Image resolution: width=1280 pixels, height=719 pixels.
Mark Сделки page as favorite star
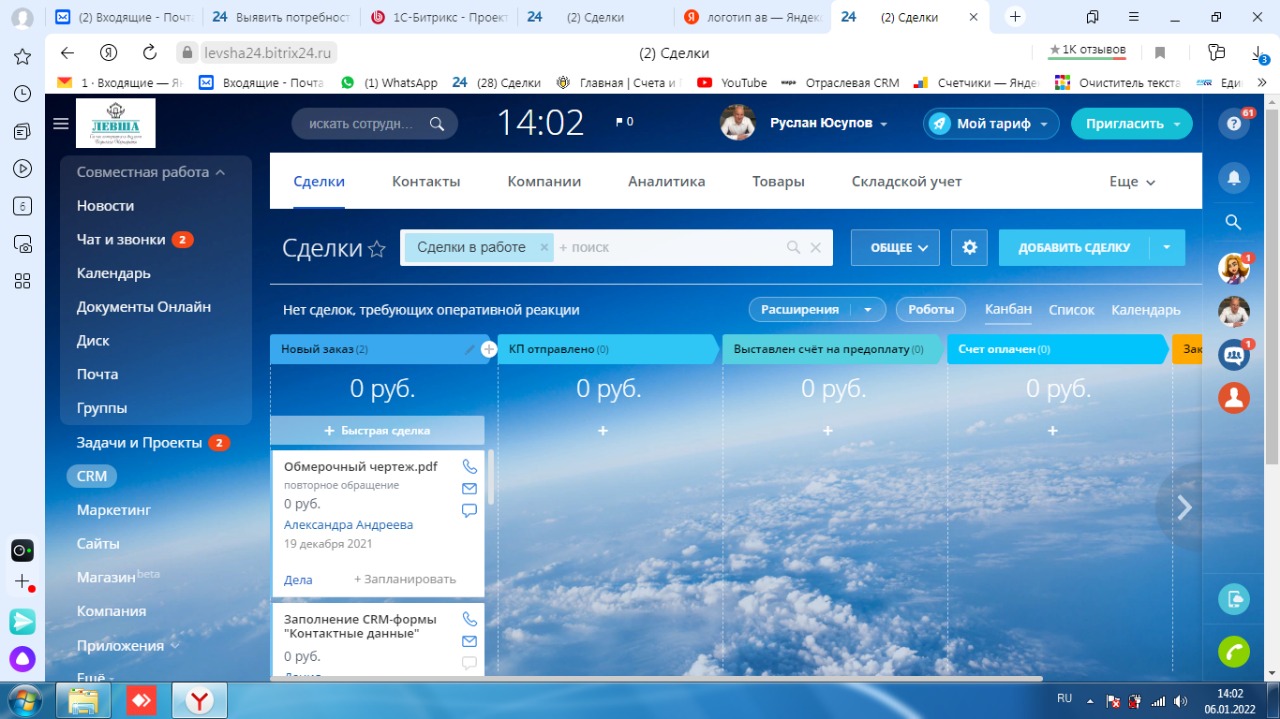coord(377,249)
